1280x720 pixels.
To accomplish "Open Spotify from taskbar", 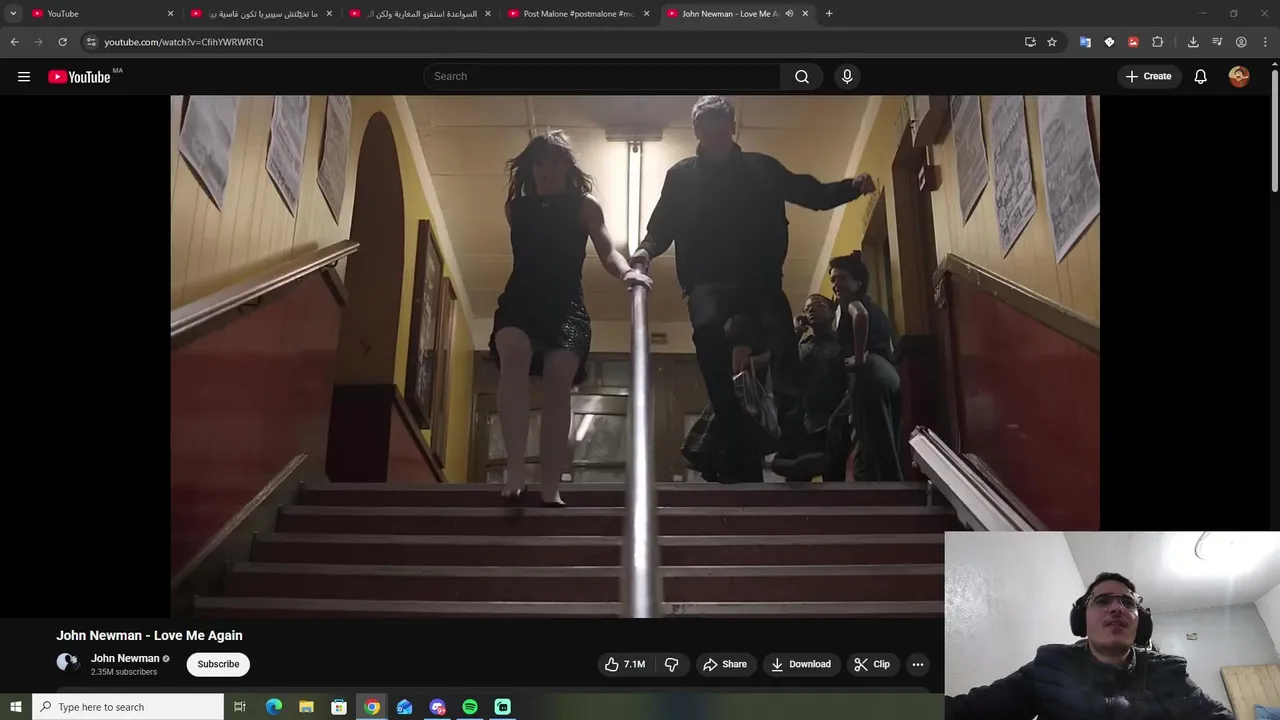I will (470, 707).
